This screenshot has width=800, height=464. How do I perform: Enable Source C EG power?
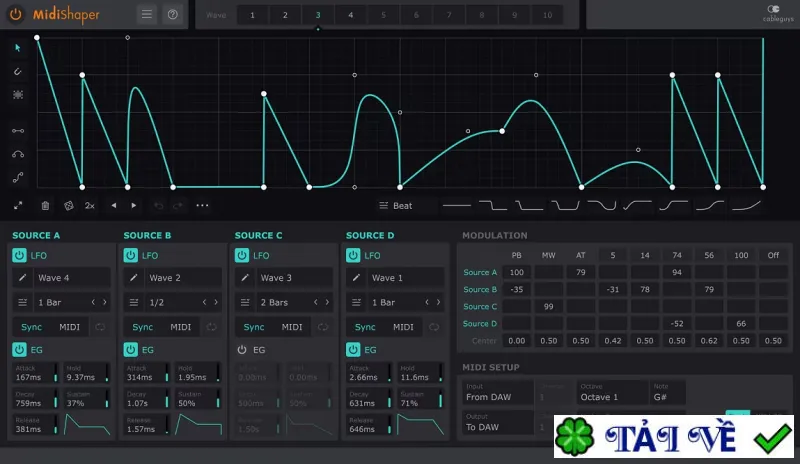(242, 350)
